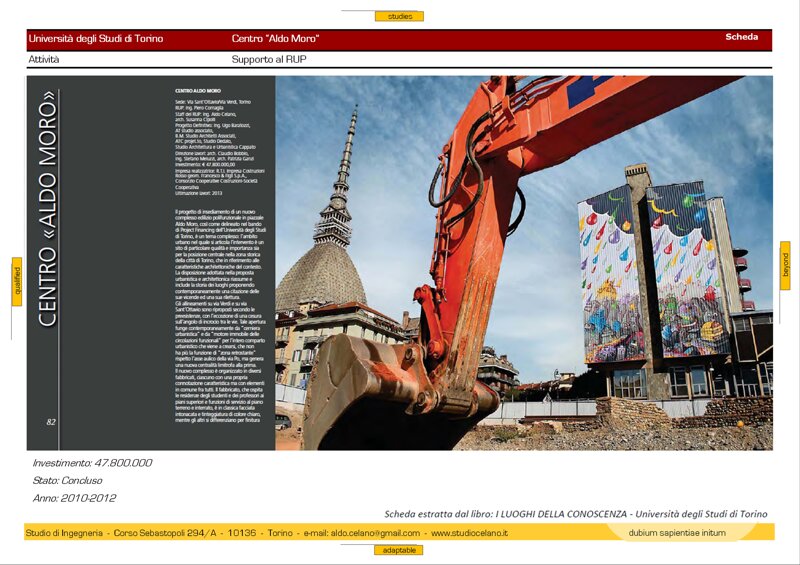Screen dimensions: 800x565
Task: Select the "Supporto al RUP" text
Action: tap(269, 59)
